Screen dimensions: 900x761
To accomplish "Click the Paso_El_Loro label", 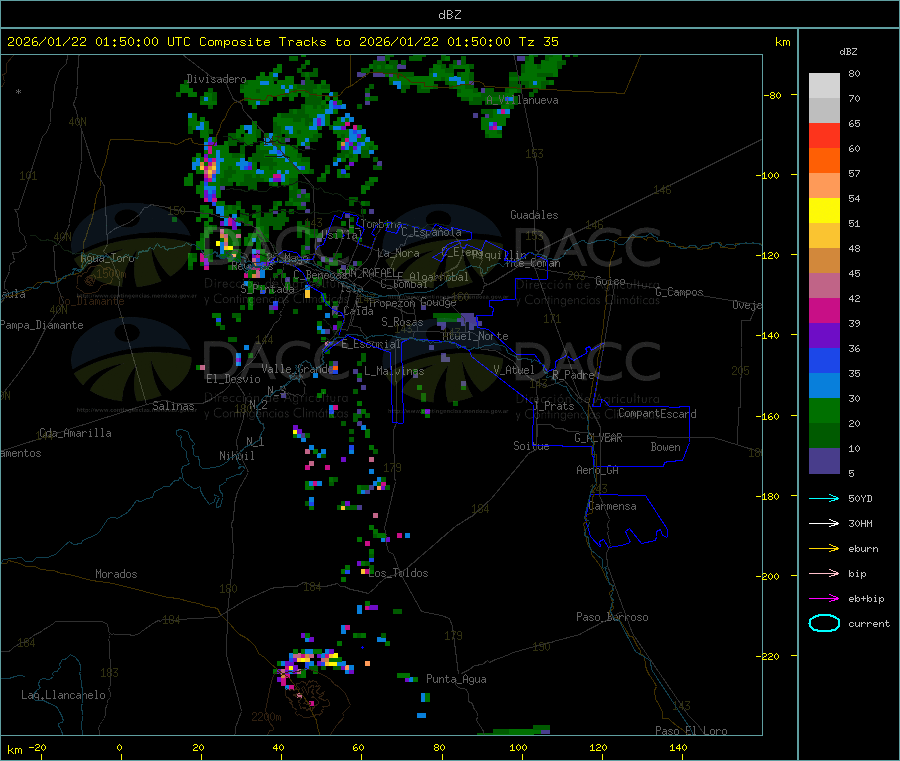I will [691, 731].
